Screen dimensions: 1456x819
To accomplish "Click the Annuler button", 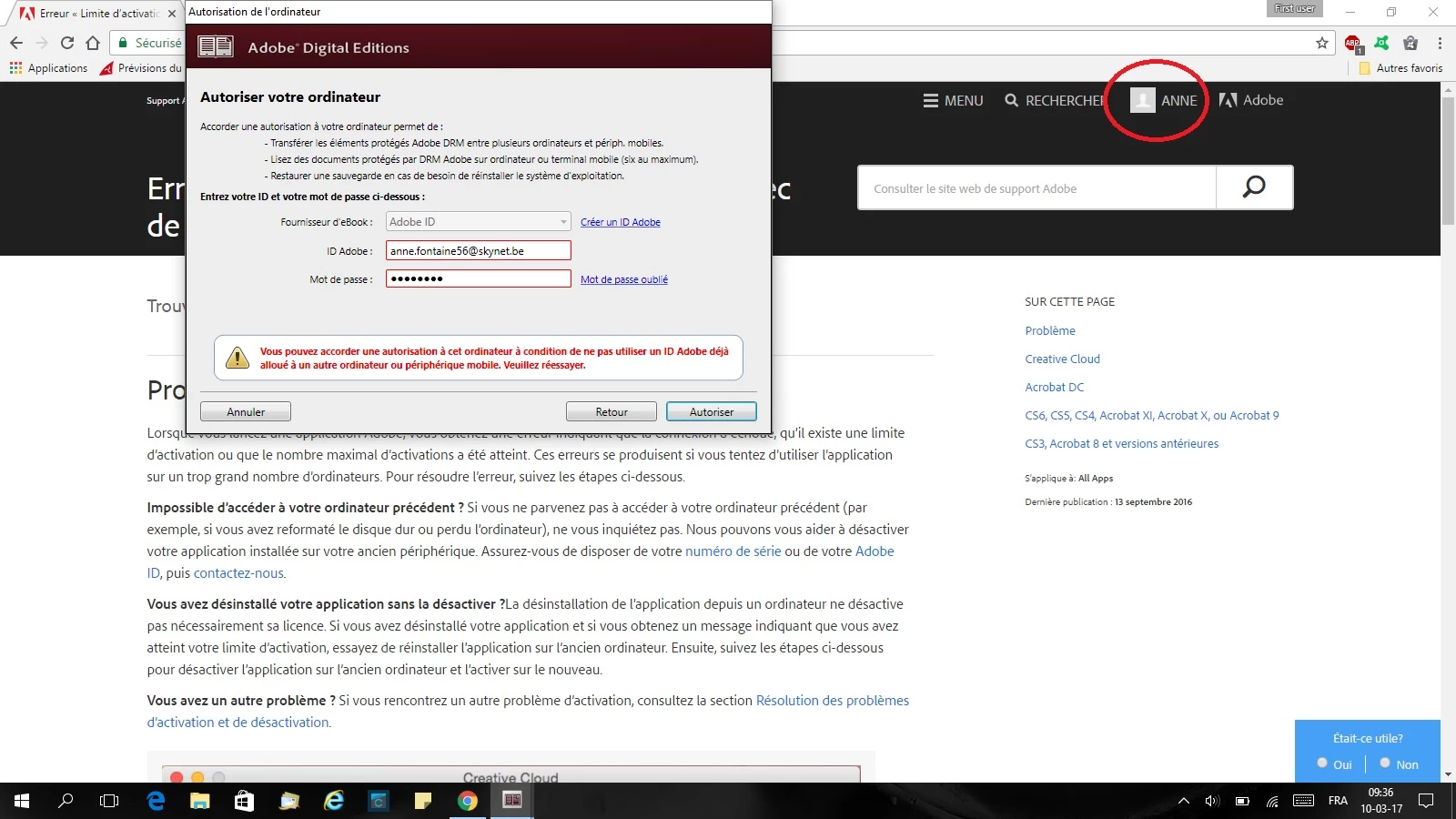I will point(246,412).
